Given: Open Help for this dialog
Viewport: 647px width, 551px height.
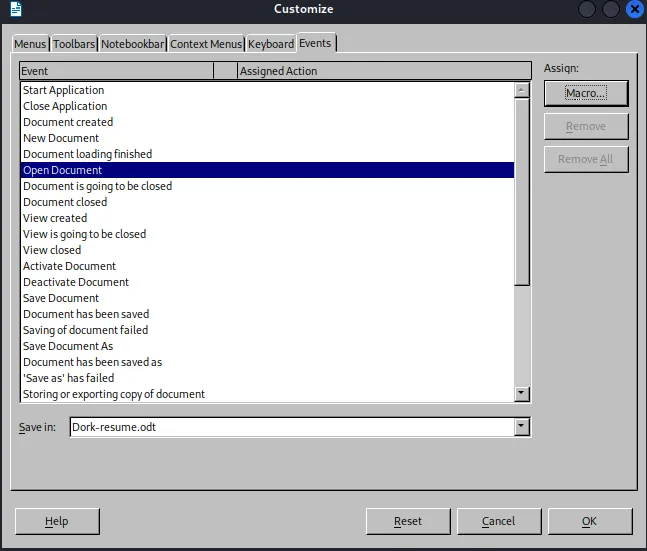Looking at the screenshot, I should click(57, 521).
